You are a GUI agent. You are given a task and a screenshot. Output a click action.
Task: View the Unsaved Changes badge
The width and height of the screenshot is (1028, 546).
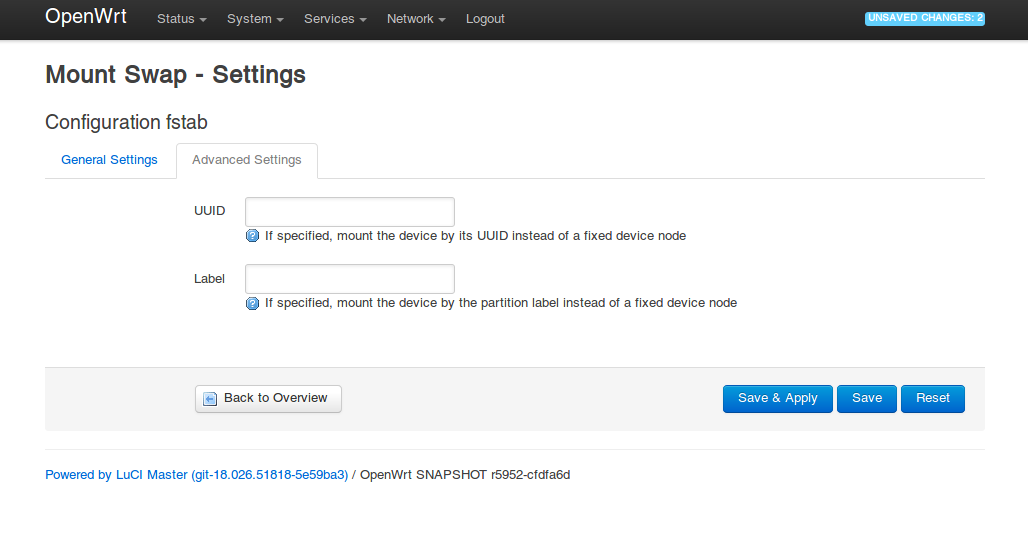(924, 18)
